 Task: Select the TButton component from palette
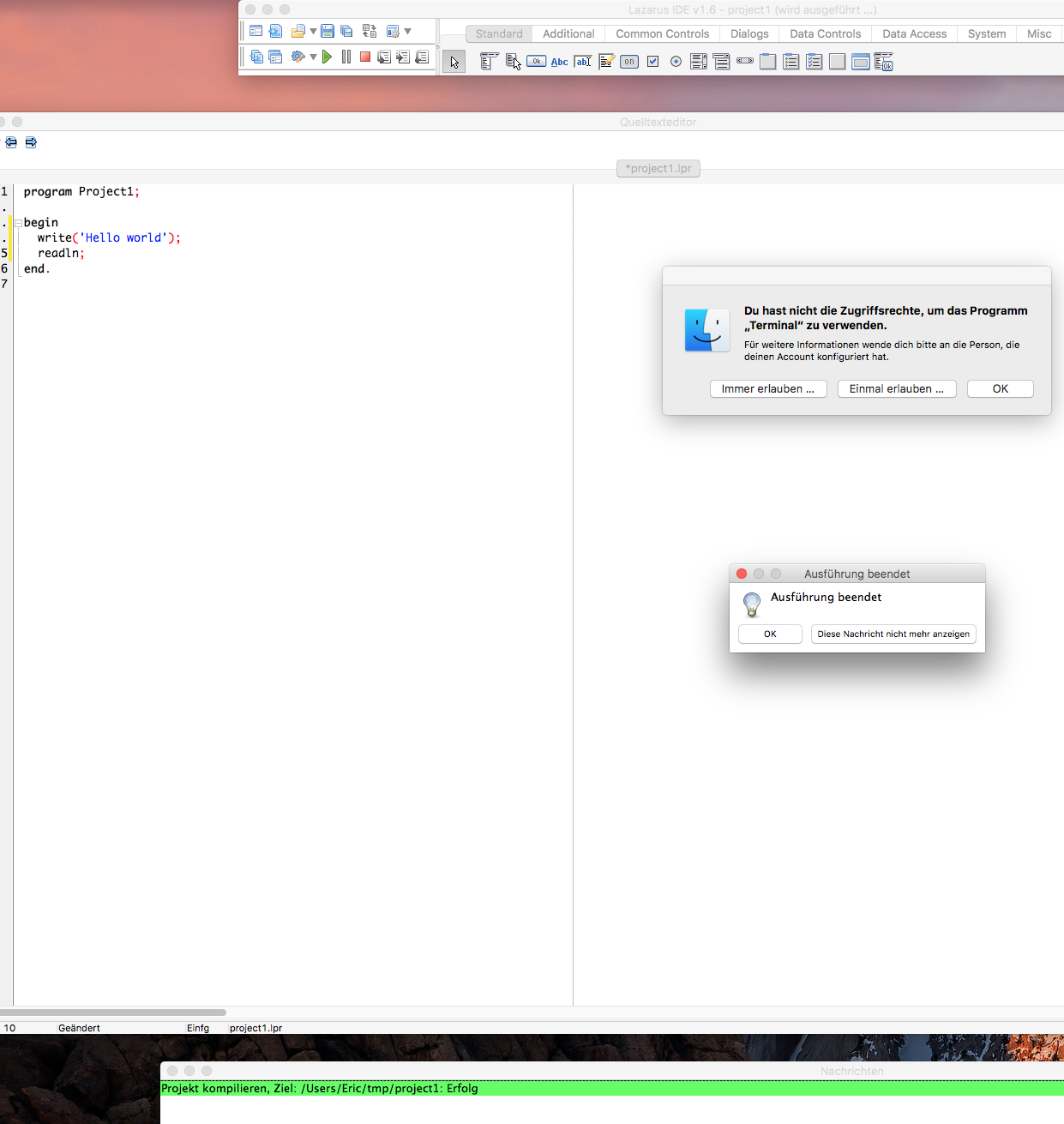tap(537, 62)
